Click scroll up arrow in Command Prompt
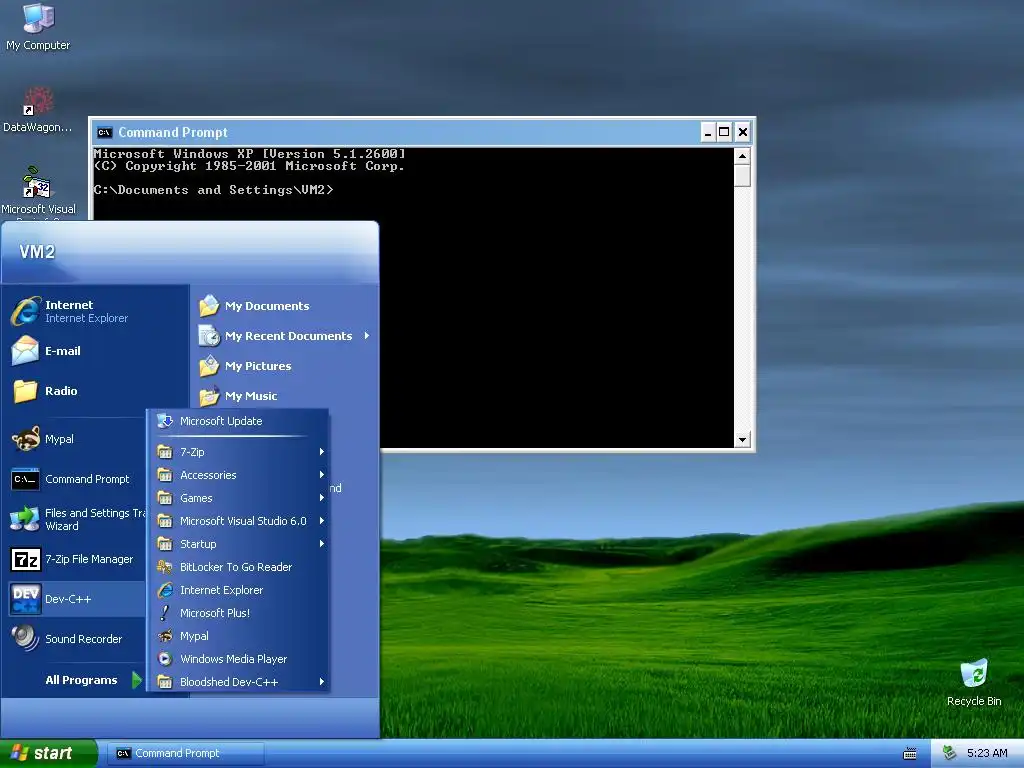Viewport: 1024px width, 768px height. tap(742, 156)
